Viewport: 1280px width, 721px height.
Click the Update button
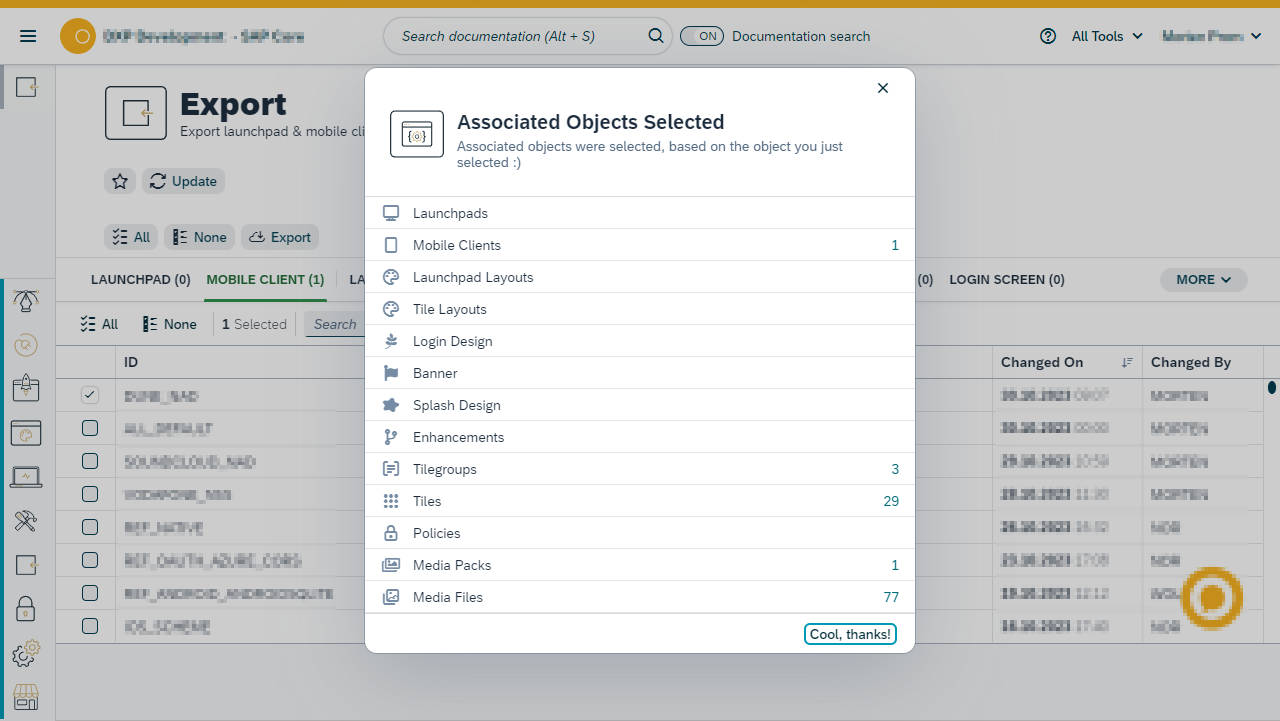click(x=183, y=181)
